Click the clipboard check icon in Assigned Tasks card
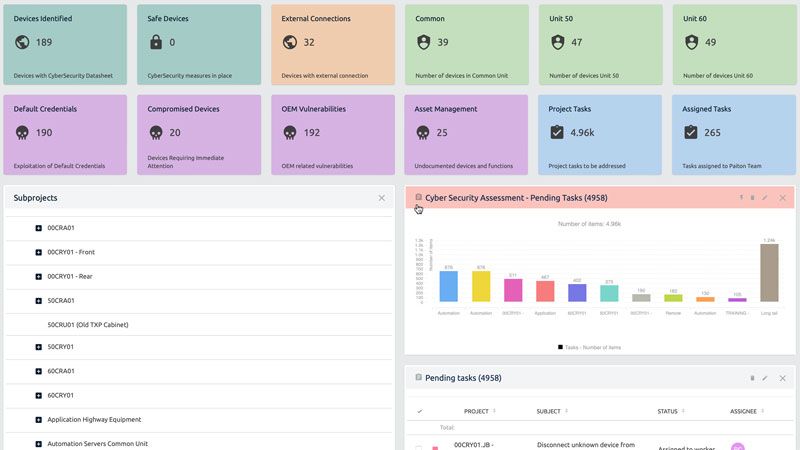This screenshot has height=450, width=800. coord(691,132)
